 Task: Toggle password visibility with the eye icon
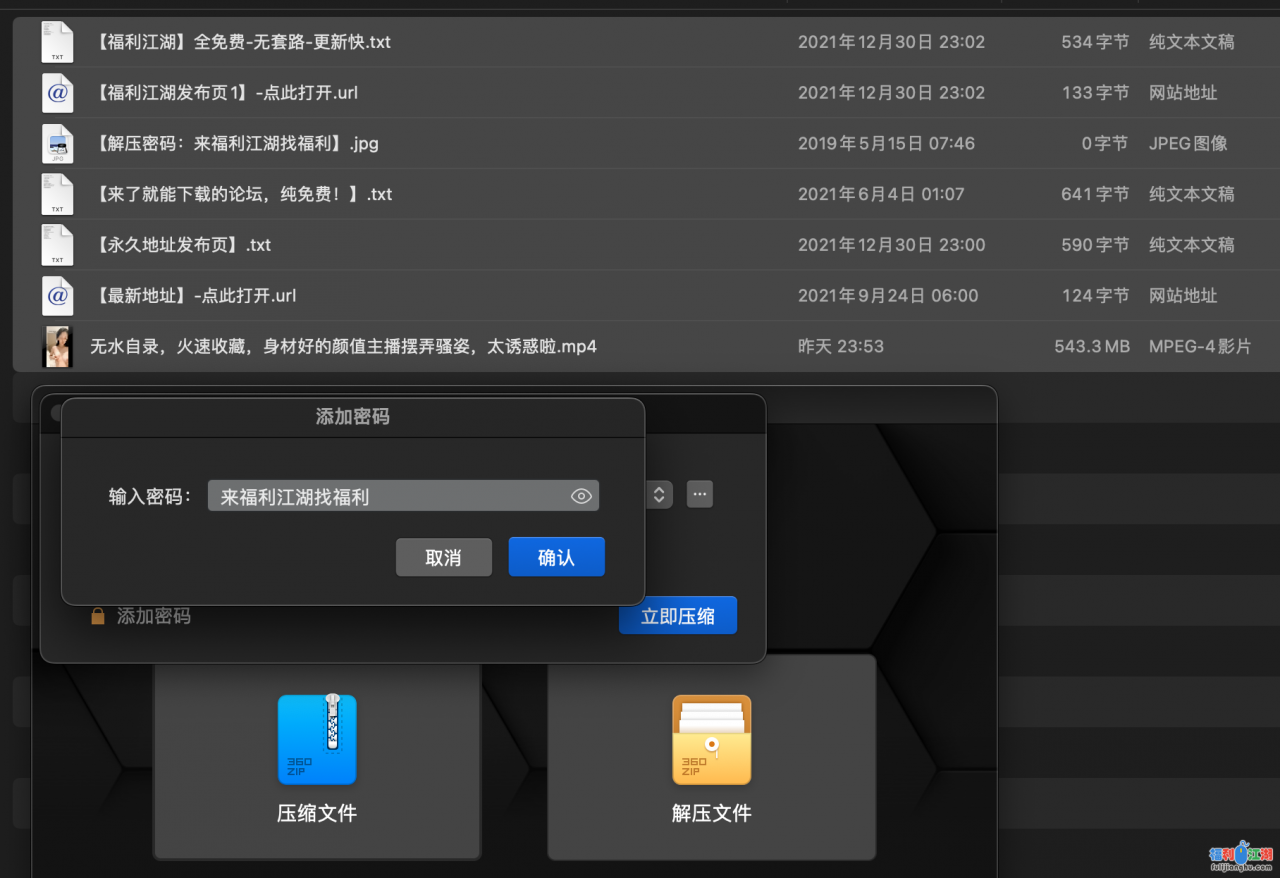(x=581, y=494)
